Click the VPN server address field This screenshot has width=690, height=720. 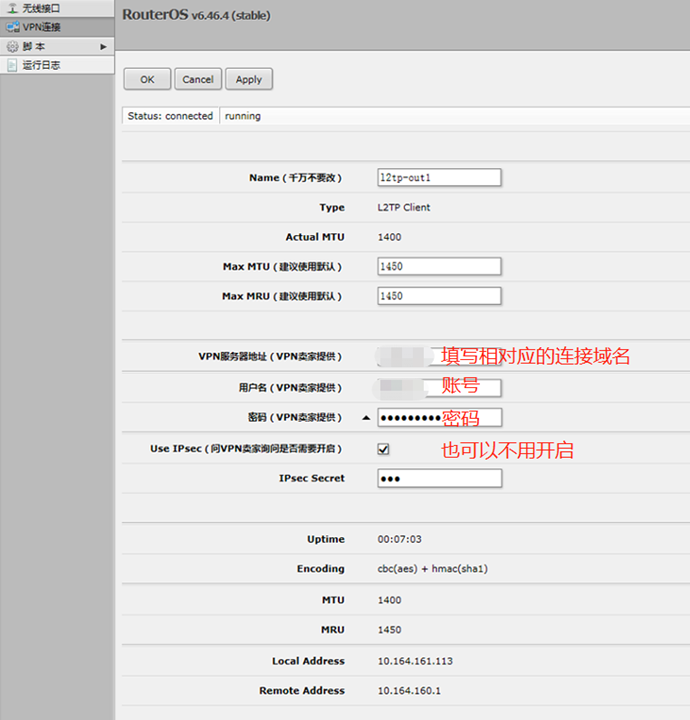(x=439, y=357)
